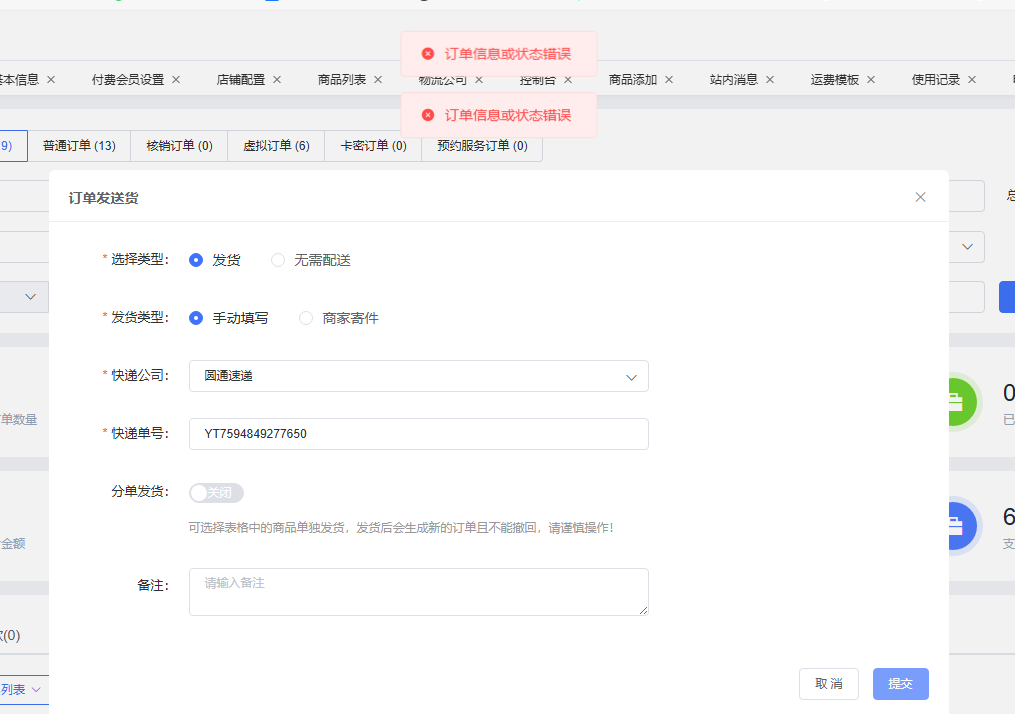The image size is (1015, 714).
Task: Expand the 列表 dropdown at bottom left
Action: coord(22,689)
